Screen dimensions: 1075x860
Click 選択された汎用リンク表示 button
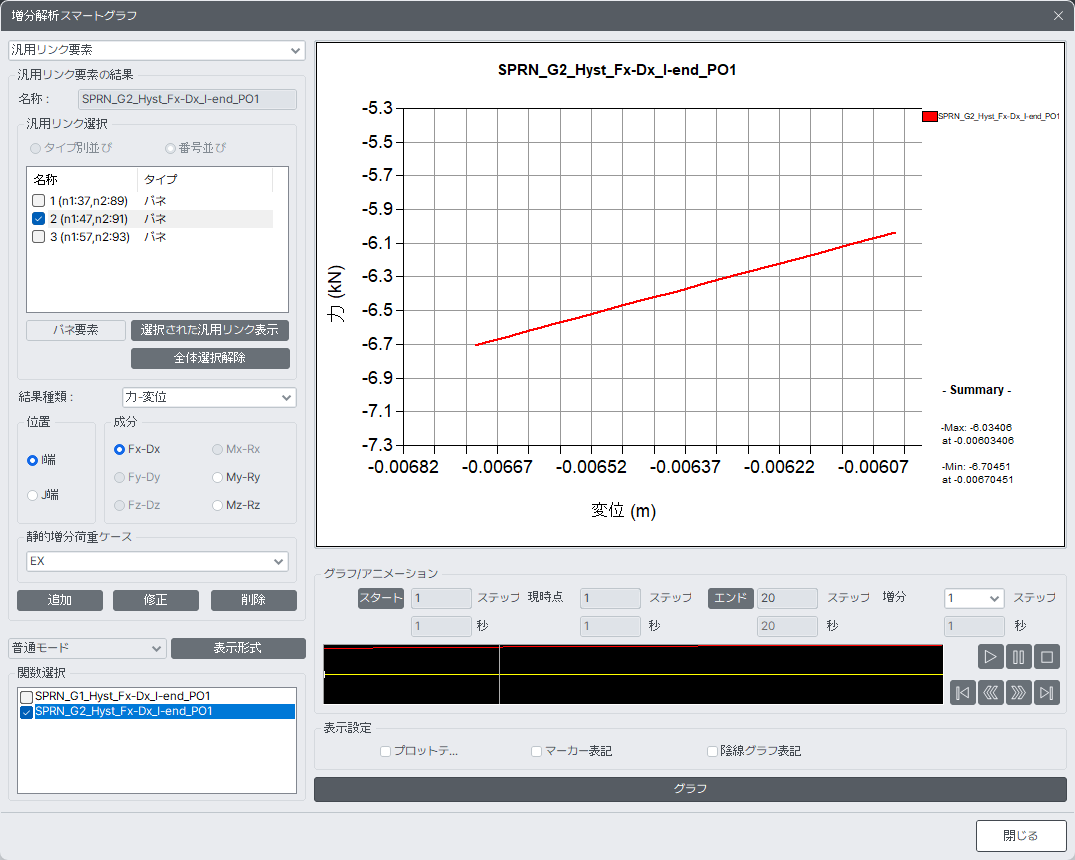[210, 330]
